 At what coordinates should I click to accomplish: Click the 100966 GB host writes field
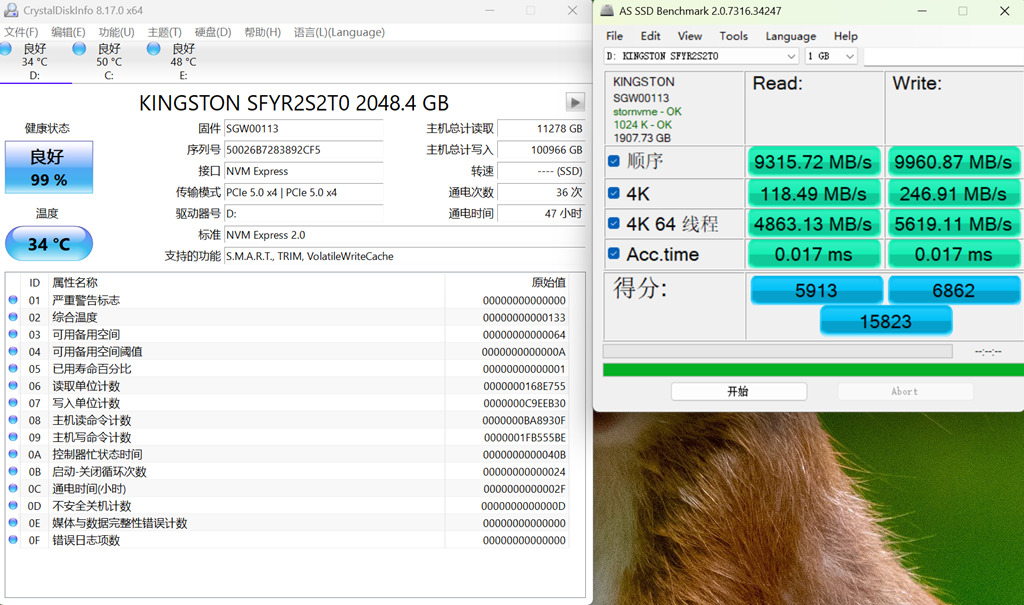tap(541, 150)
